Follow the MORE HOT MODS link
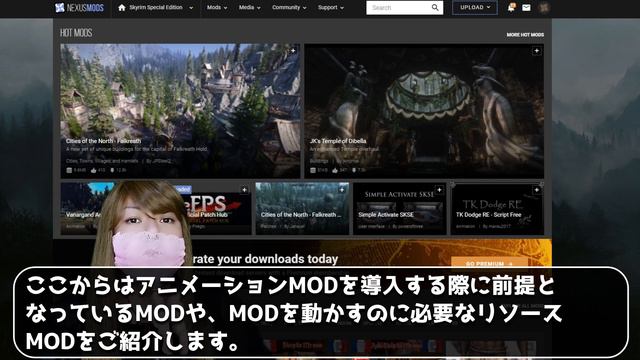This screenshot has width=640, height=360. 525,35
